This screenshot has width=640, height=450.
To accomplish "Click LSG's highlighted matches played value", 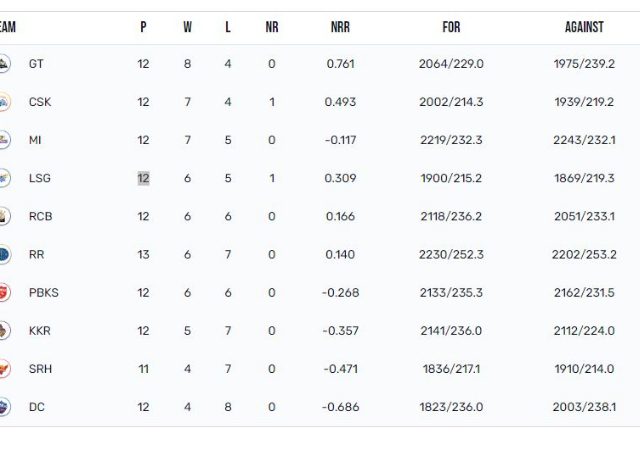I will click(x=143, y=178).
